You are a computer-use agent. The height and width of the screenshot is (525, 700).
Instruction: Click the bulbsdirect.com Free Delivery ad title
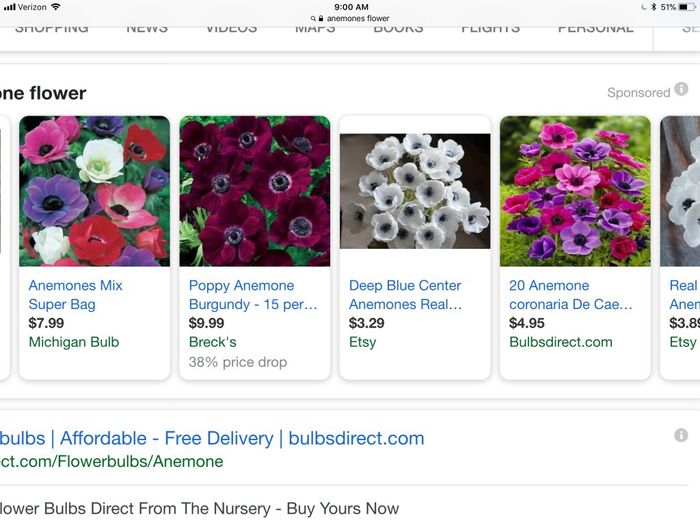pyautogui.click(x=212, y=438)
